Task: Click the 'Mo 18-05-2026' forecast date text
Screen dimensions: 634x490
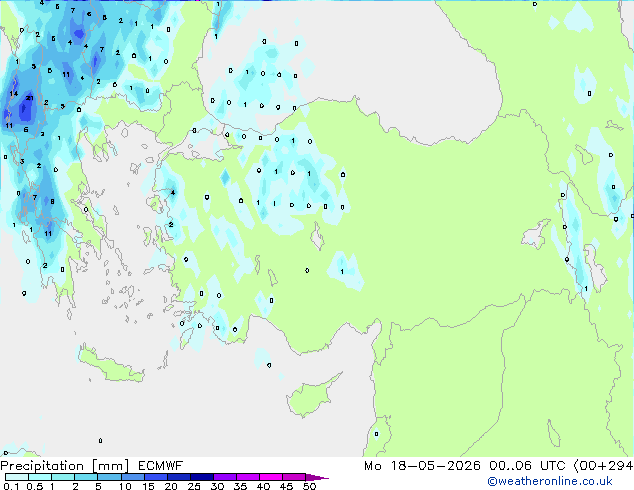Action: tap(422, 466)
